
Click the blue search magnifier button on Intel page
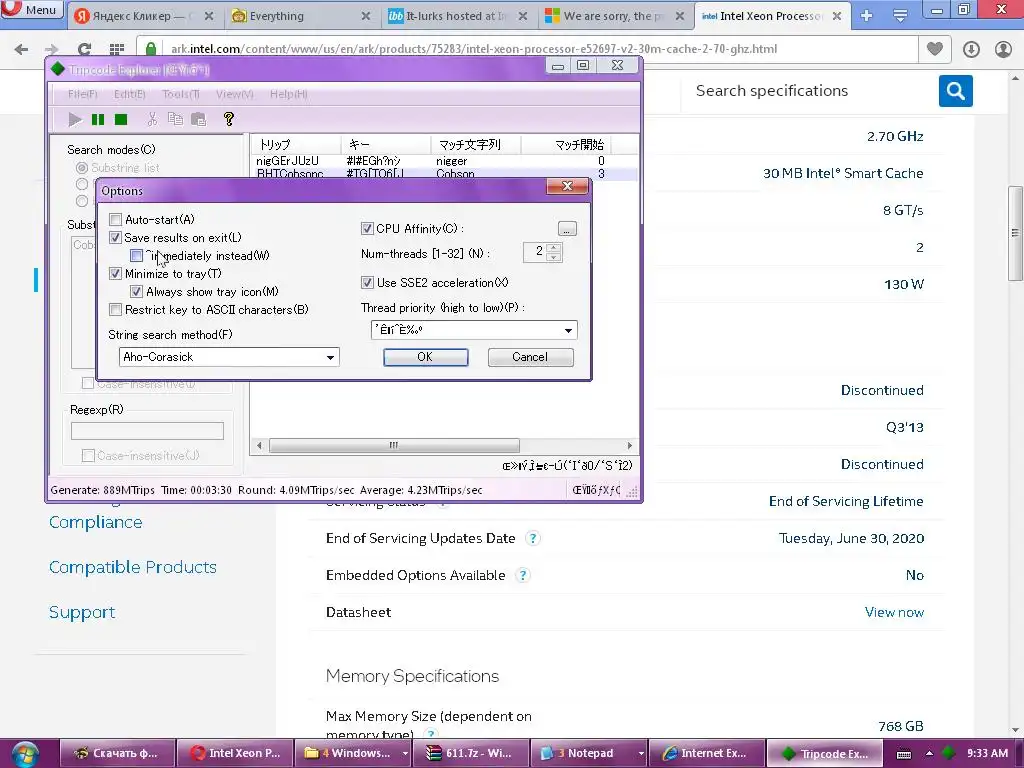pos(955,91)
